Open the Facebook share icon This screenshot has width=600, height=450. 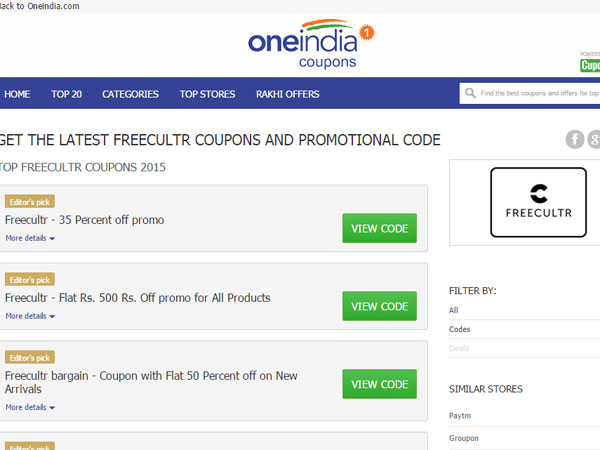pos(575,139)
